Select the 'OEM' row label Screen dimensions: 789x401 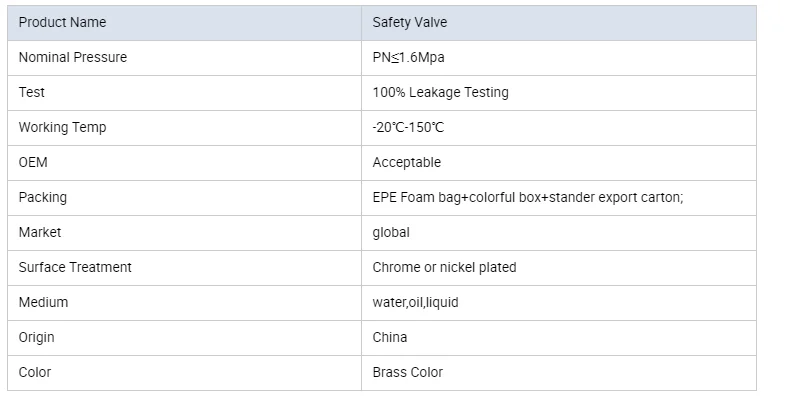coord(33,162)
